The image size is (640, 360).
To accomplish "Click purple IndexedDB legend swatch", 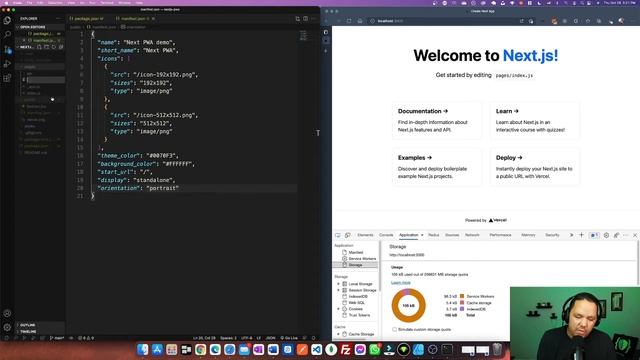I will 462,309.
